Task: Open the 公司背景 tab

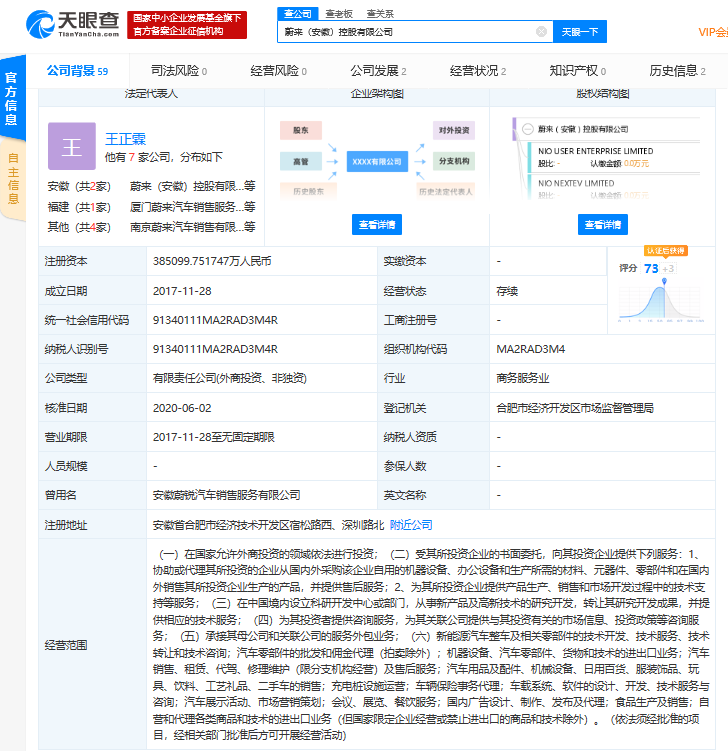Action: tap(77, 71)
